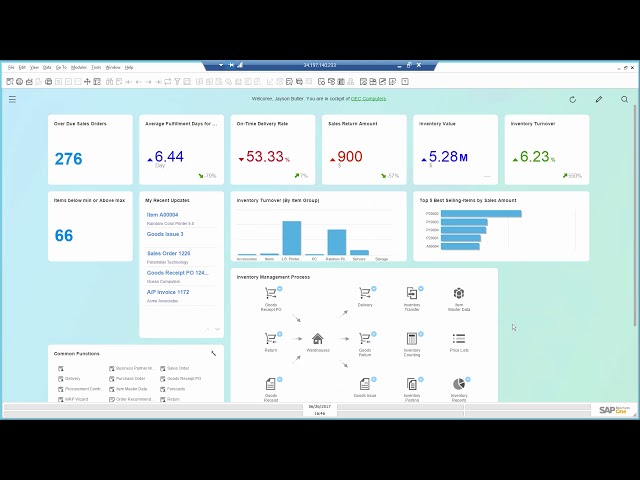Click the pencil edit cockpit icon
This screenshot has width=640, height=480.
pos(599,99)
